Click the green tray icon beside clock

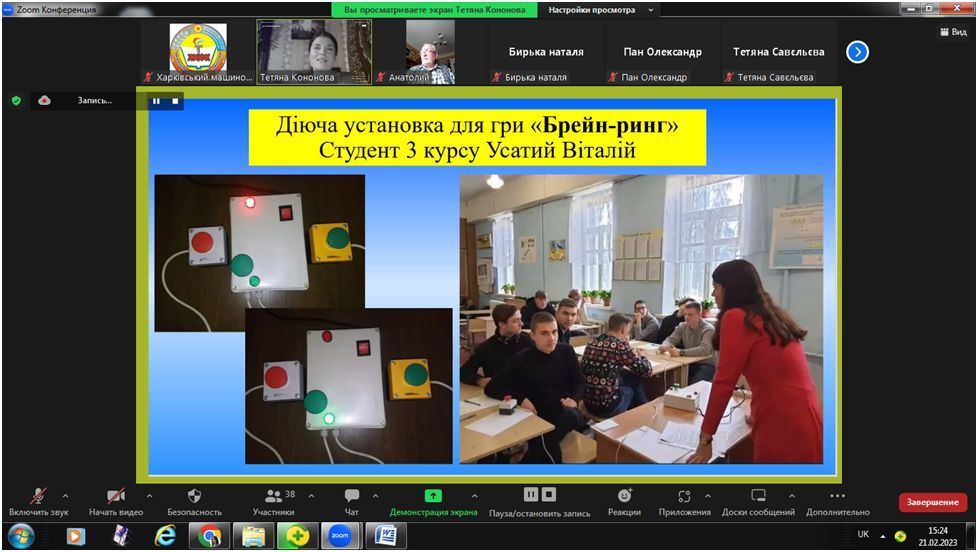(x=900, y=536)
